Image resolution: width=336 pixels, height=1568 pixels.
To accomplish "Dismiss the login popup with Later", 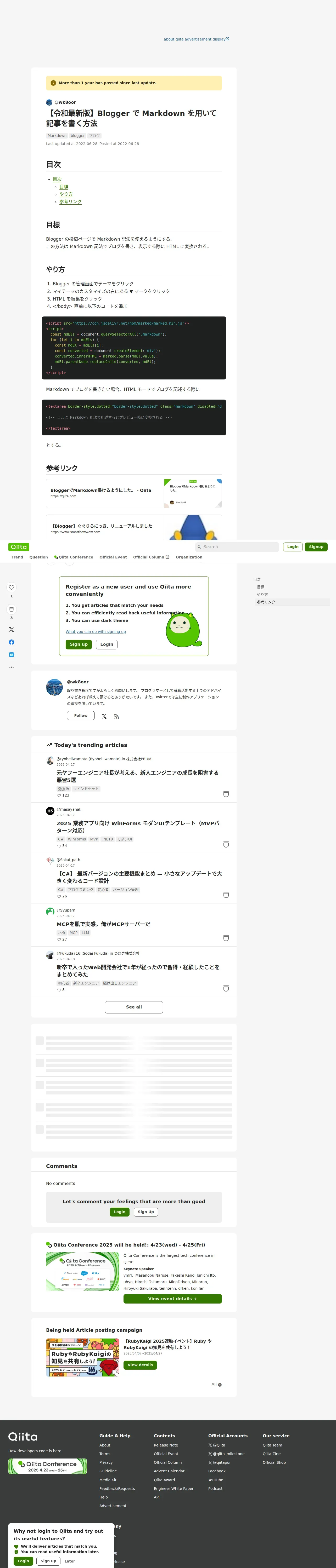I will [x=70, y=1561].
